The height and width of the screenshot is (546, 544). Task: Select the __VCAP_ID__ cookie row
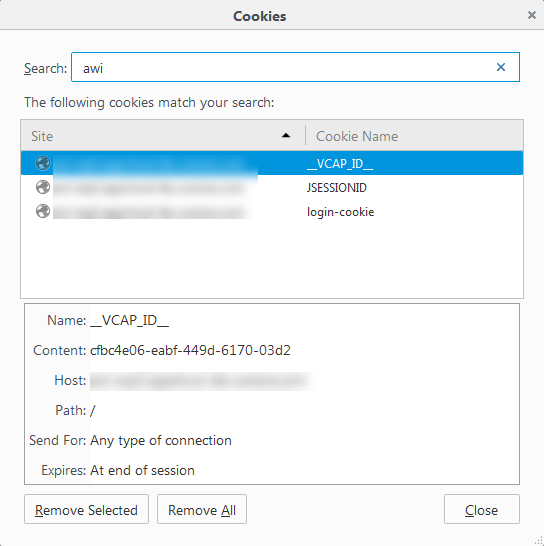click(x=272, y=163)
